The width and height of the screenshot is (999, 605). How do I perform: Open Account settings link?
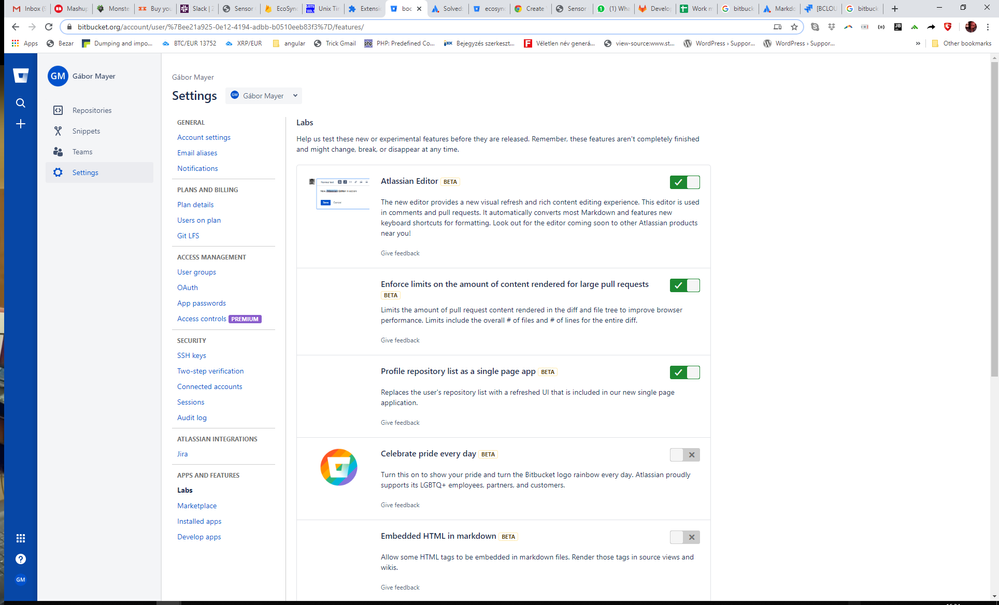click(204, 138)
